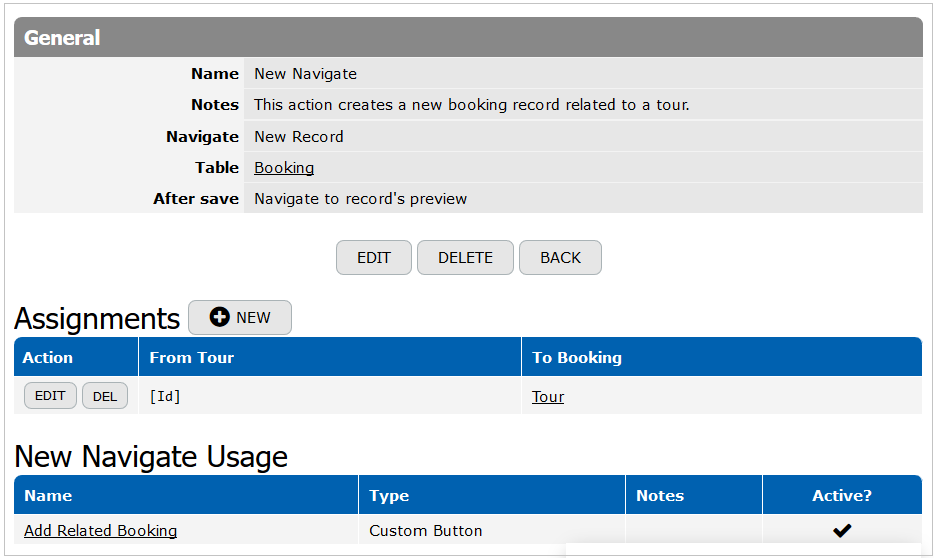Delete the assignment with DEL button
The image size is (934, 558).
(x=105, y=395)
